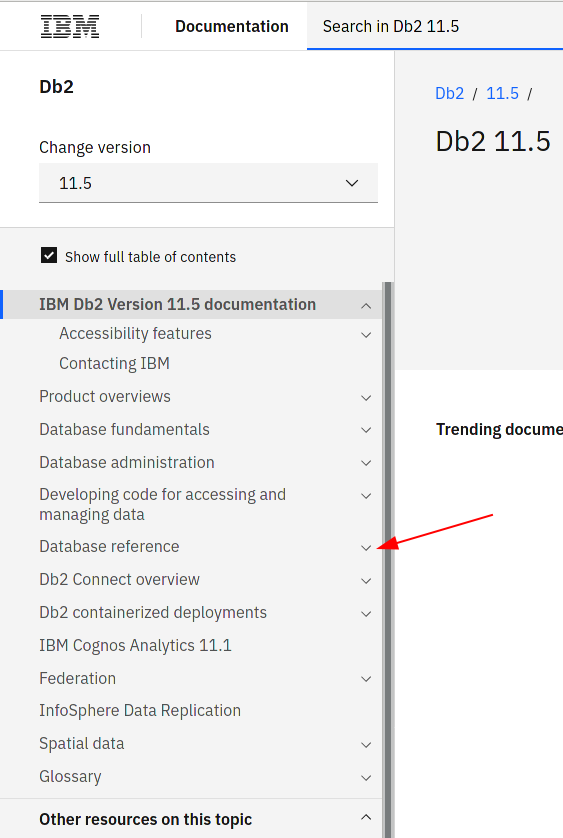Image resolution: width=563 pixels, height=838 pixels.
Task: Expand the Federation chevron
Action: [x=366, y=679]
